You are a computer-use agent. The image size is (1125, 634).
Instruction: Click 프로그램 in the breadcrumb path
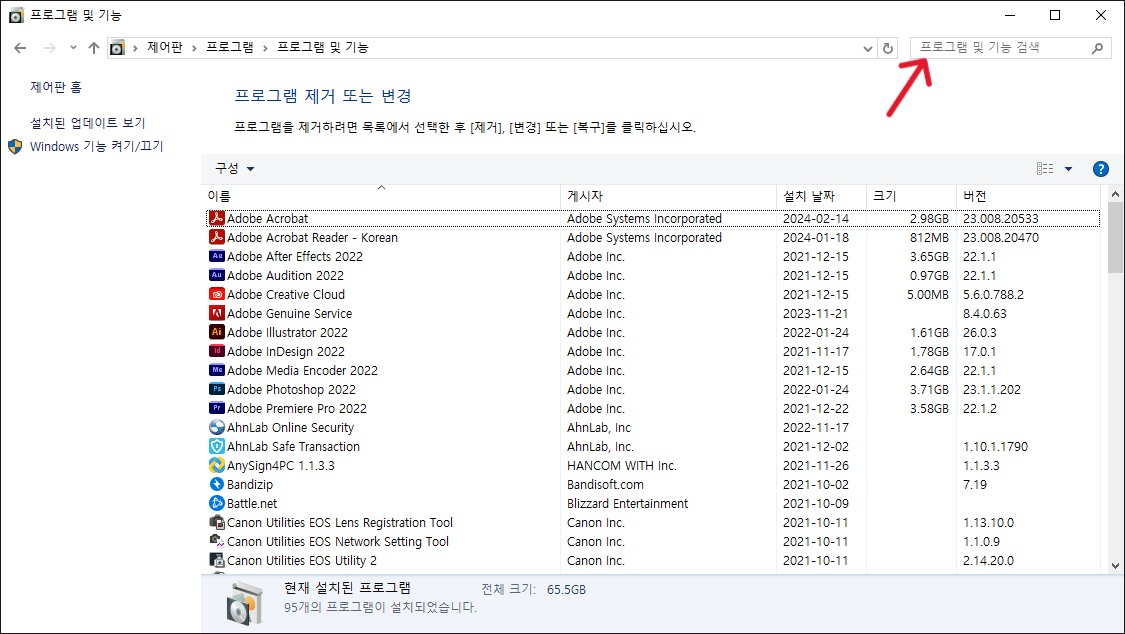point(230,47)
